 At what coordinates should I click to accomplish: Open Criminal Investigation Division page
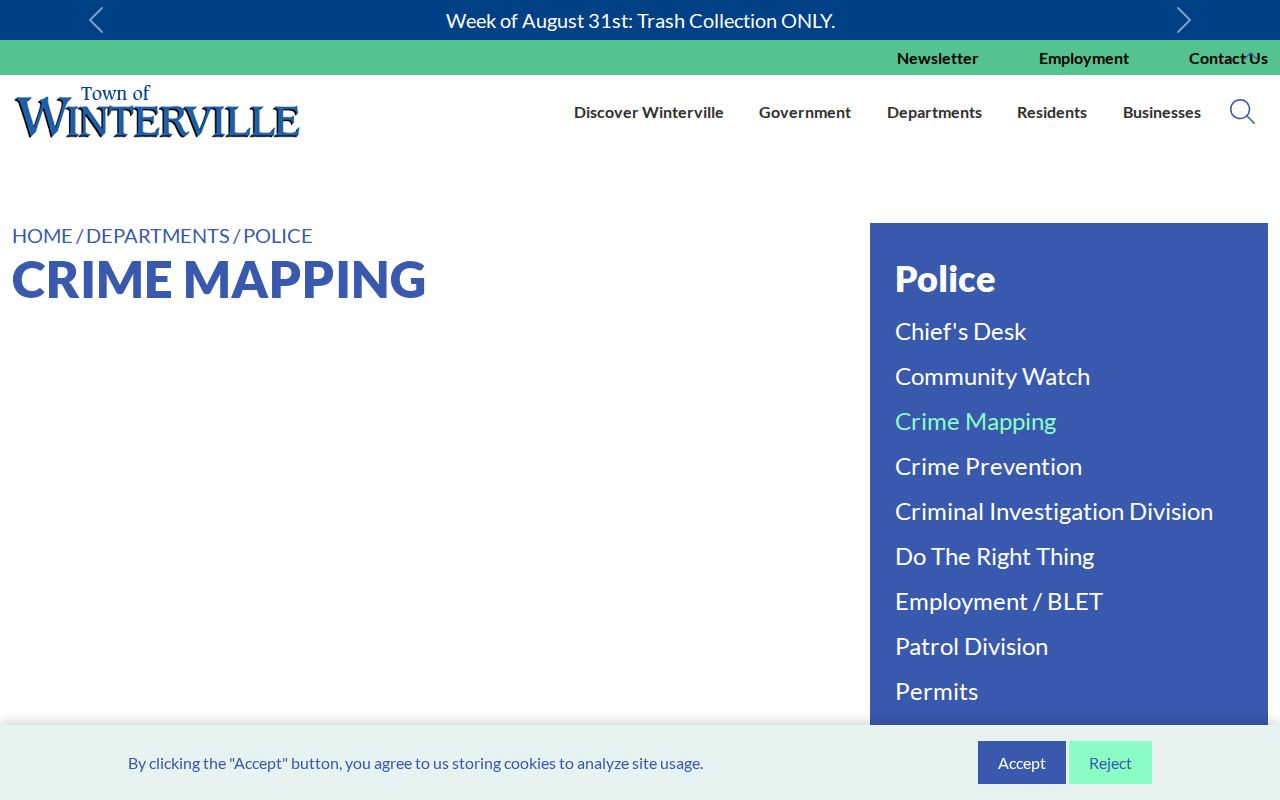point(1054,512)
